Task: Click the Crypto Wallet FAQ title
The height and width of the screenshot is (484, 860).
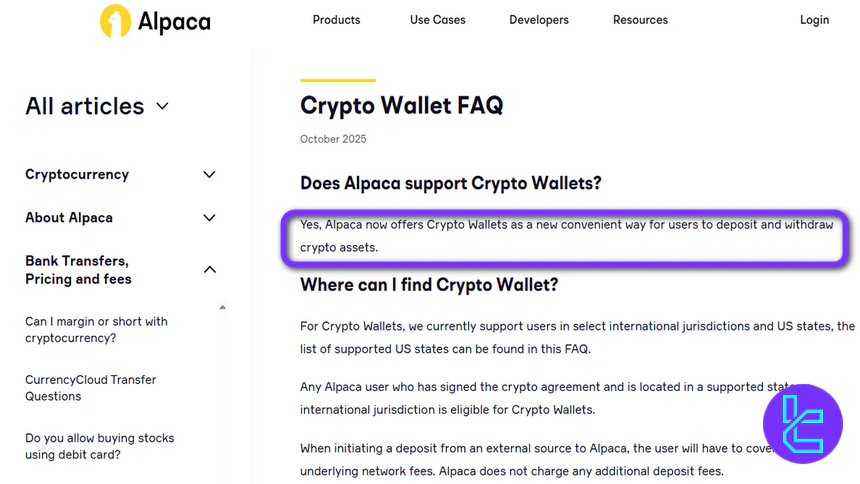Action: [x=401, y=105]
